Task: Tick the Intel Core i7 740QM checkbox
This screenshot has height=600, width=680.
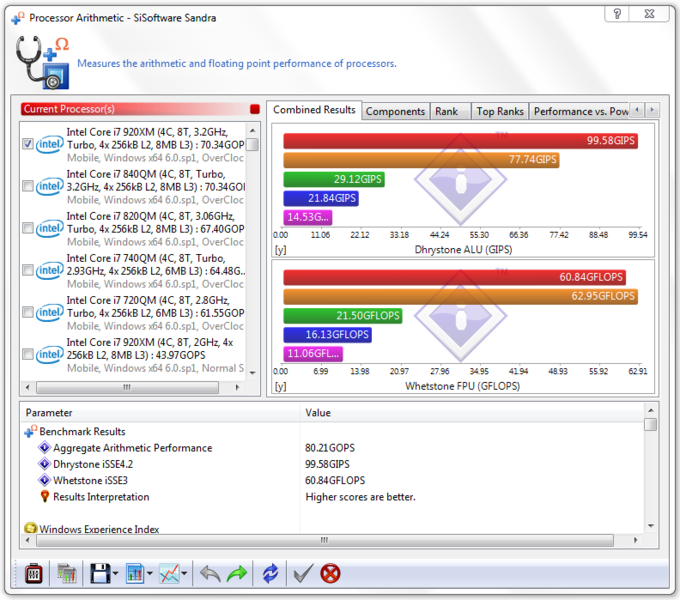Action: point(28,270)
